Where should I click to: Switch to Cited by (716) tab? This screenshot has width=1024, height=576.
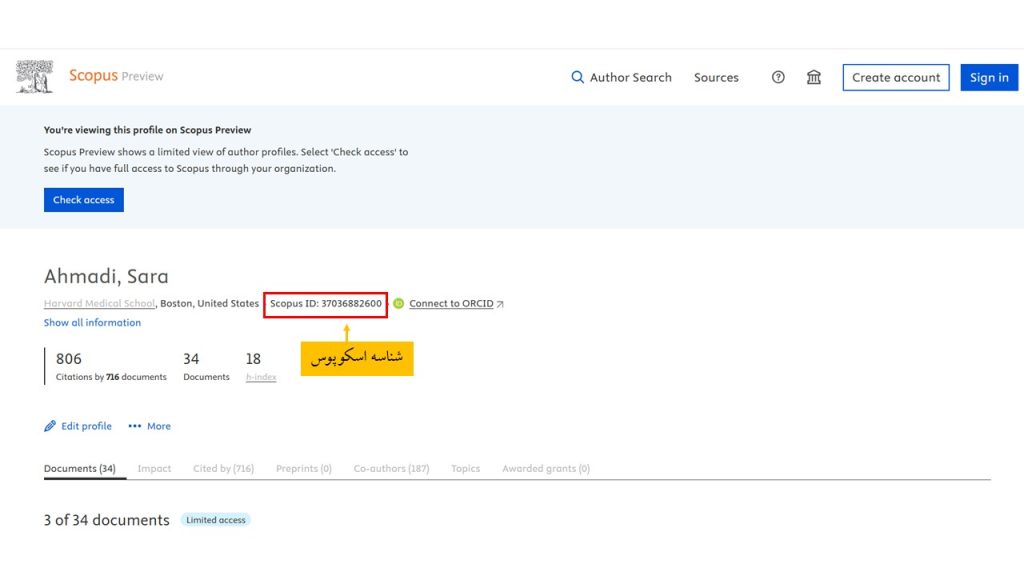[x=223, y=468]
